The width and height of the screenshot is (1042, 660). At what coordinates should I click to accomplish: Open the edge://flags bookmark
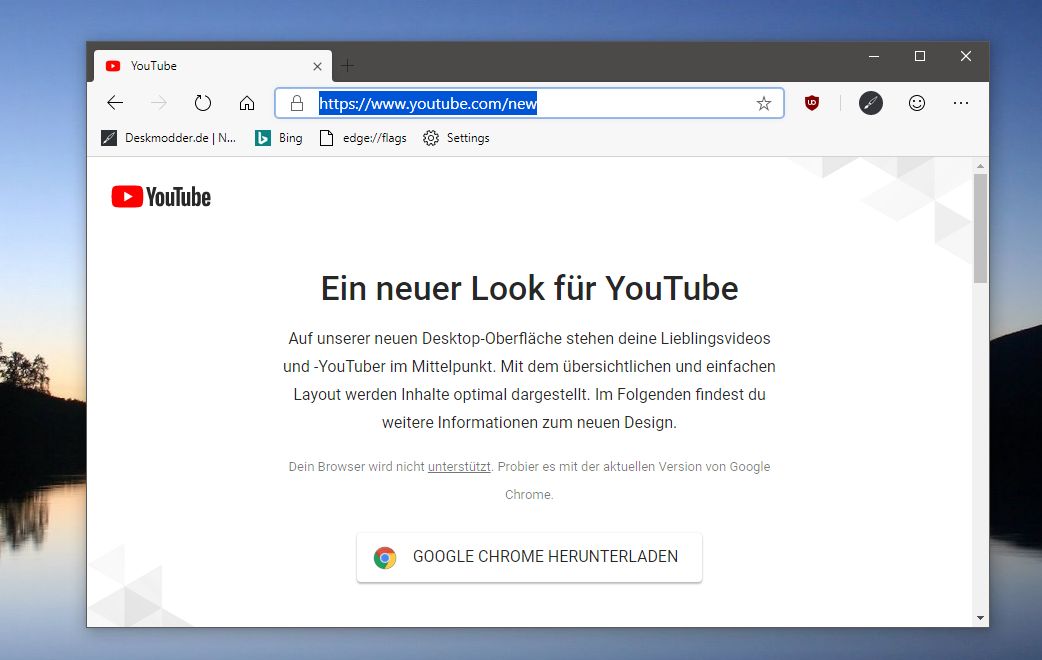[363, 138]
